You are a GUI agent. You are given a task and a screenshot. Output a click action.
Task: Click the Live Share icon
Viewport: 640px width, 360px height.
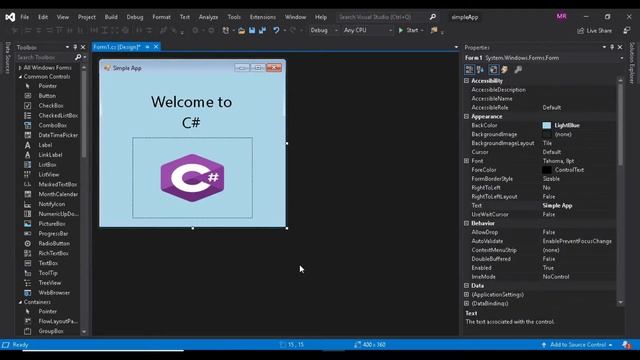pyautogui.click(x=580, y=31)
